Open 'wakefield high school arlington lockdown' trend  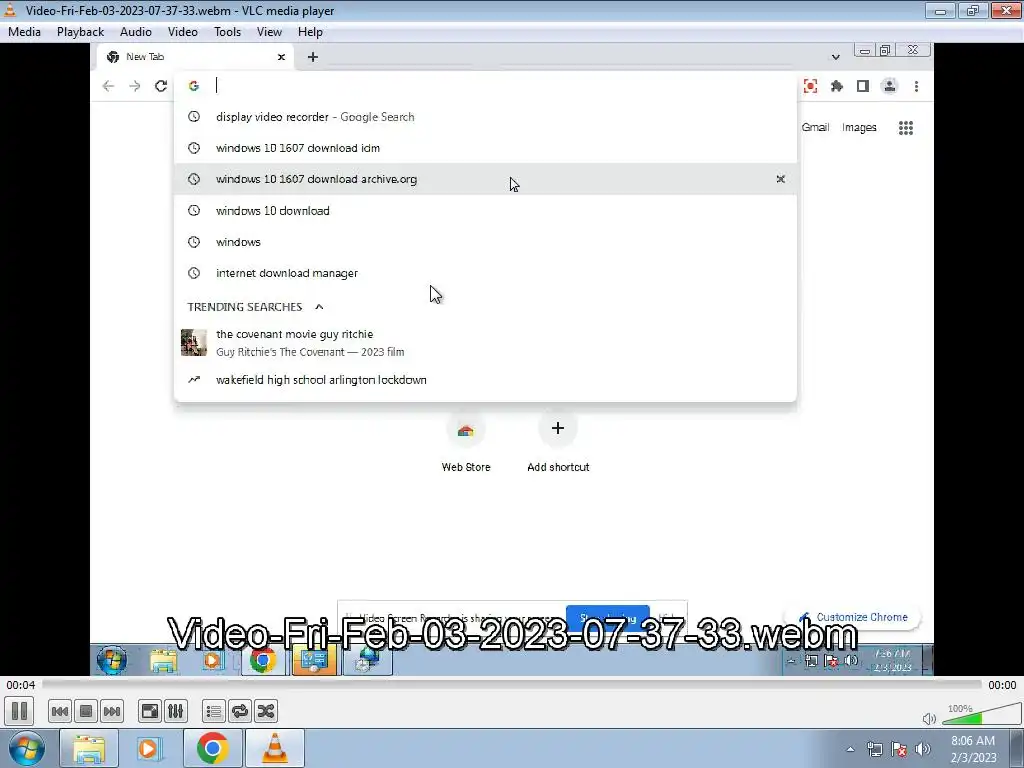(485, 380)
